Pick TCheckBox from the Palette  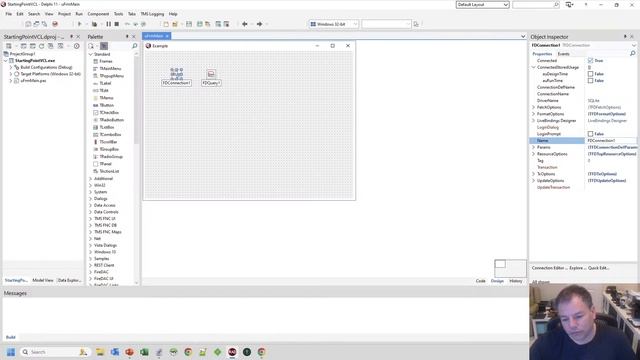tap(106, 113)
